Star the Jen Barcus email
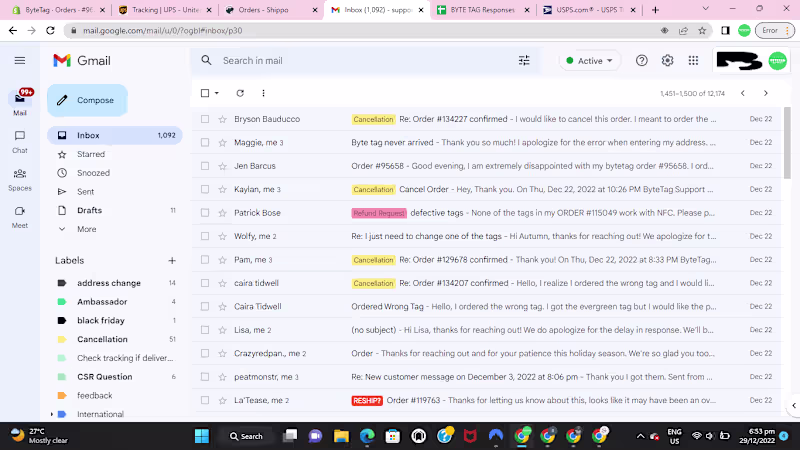Viewport: 800px width, 450px height. point(222,166)
